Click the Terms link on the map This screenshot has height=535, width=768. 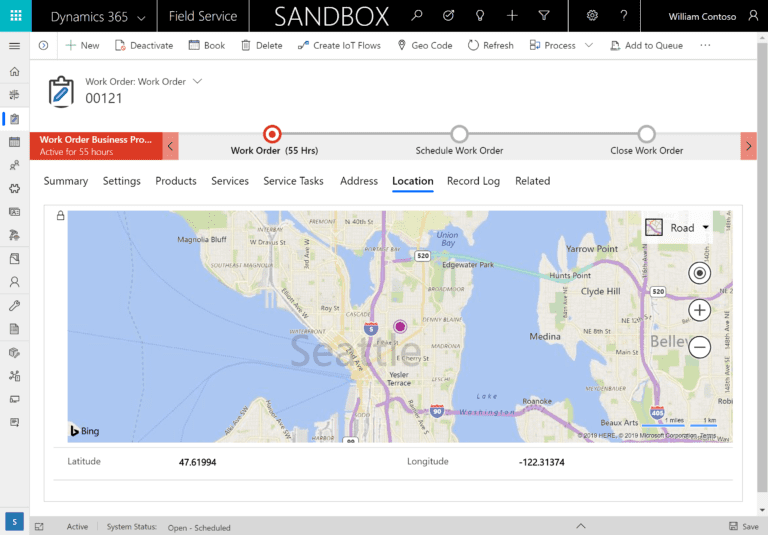(x=707, y=435)
